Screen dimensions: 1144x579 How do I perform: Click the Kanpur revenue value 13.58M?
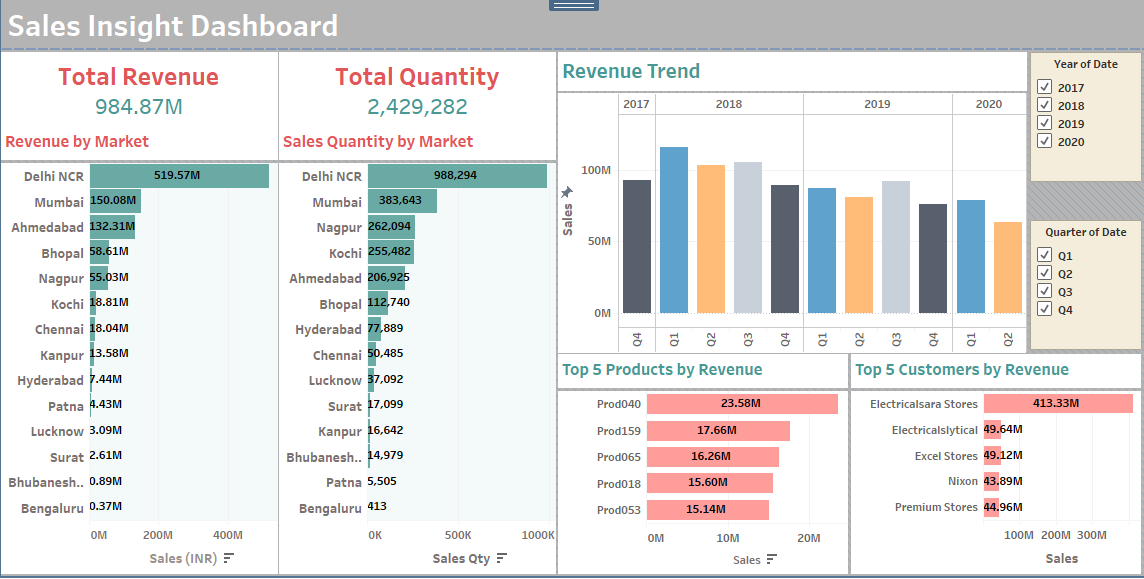click(109, 353)
